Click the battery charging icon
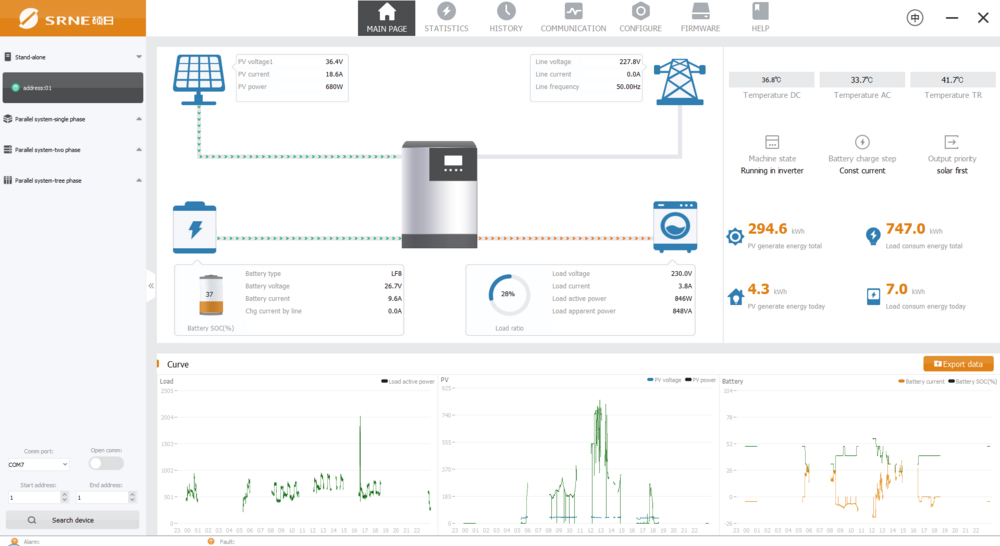This screenshot has width=1000, height=546. [194, 227]
